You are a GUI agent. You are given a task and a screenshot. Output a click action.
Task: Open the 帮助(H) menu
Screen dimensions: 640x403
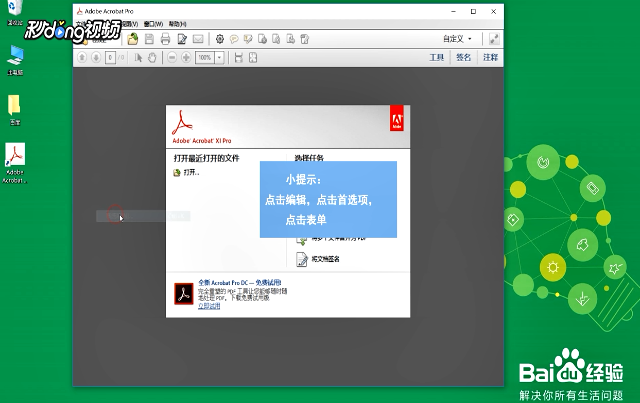tap(178, 24)
